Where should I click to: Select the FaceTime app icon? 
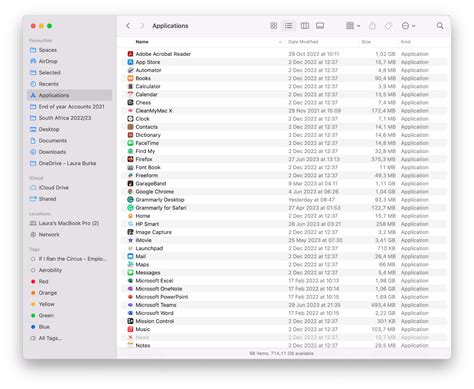tap(130, 143)
